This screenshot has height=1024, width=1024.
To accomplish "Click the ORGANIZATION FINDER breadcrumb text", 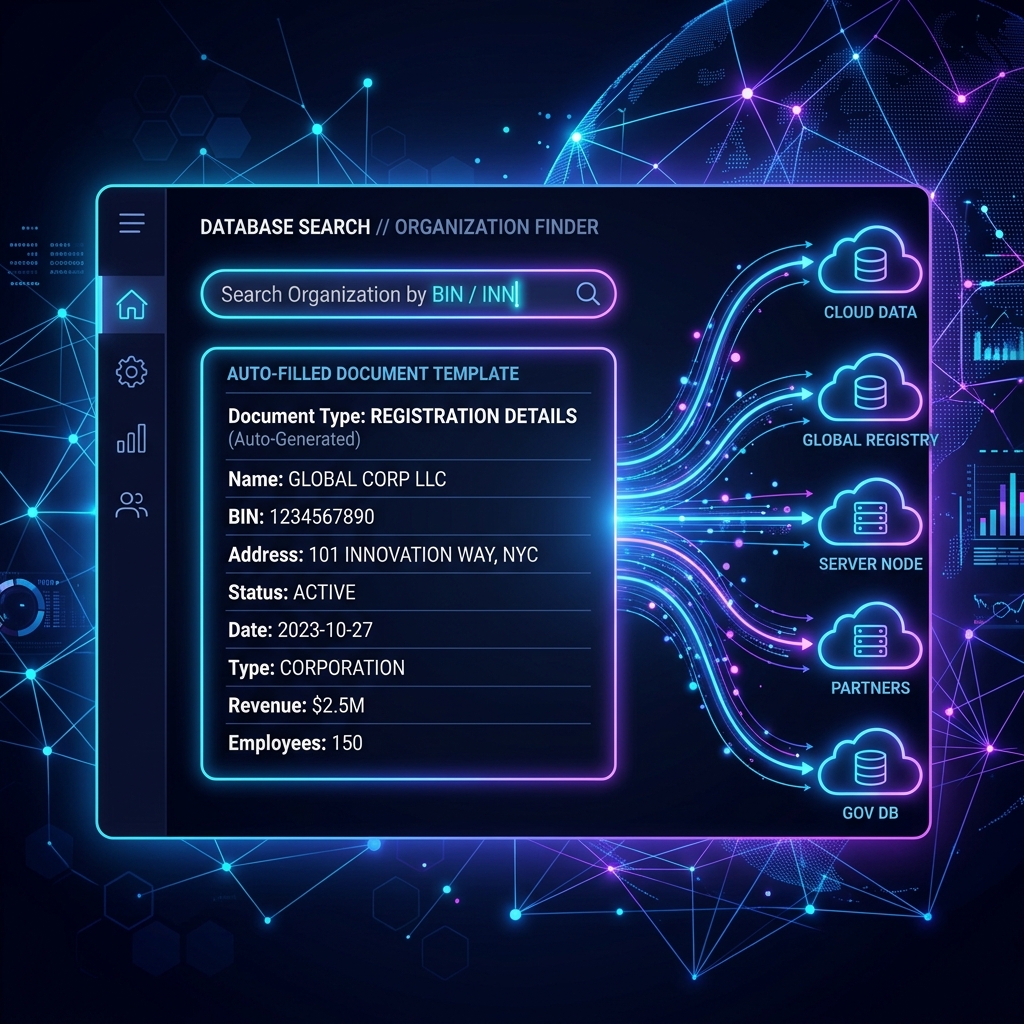I will (x=496, y=227).
